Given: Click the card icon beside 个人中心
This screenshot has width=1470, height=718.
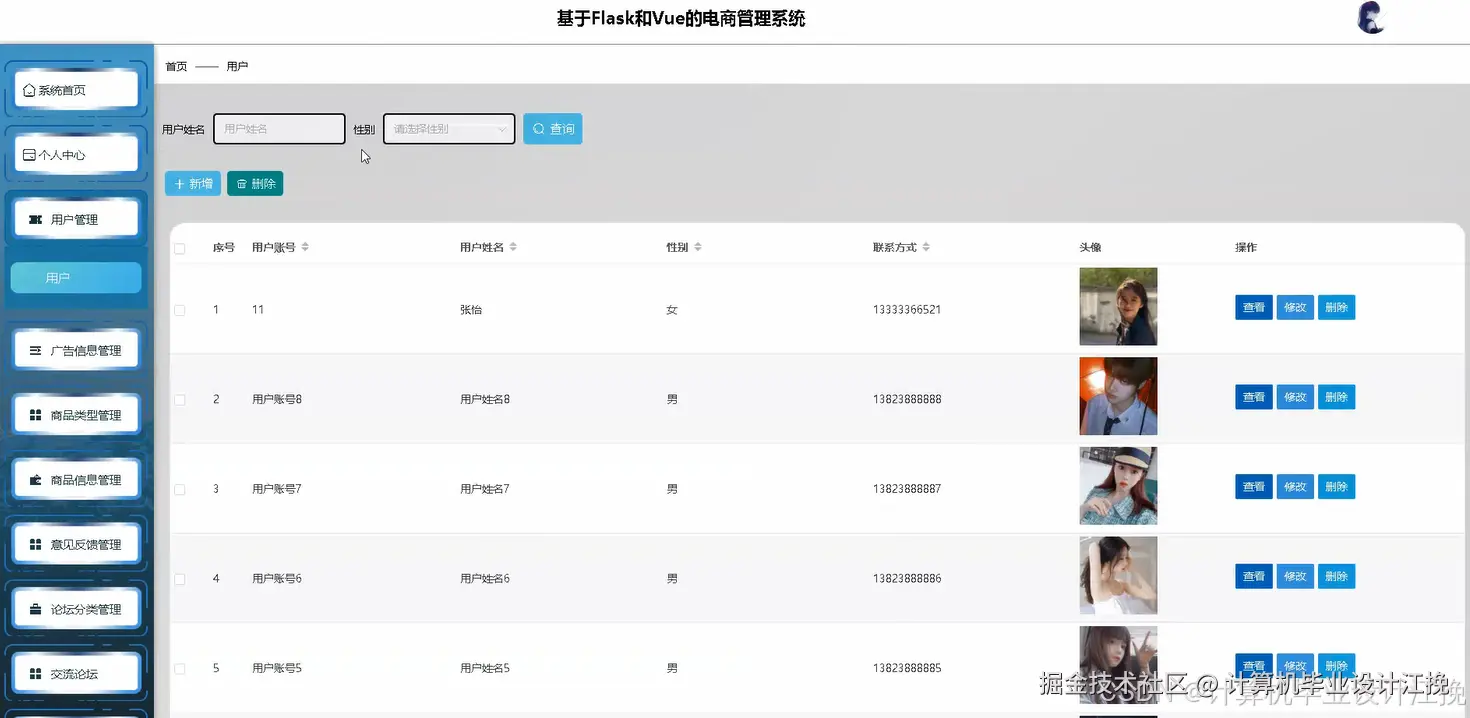Looking at the screenshot, I should [x=29, y=155].
